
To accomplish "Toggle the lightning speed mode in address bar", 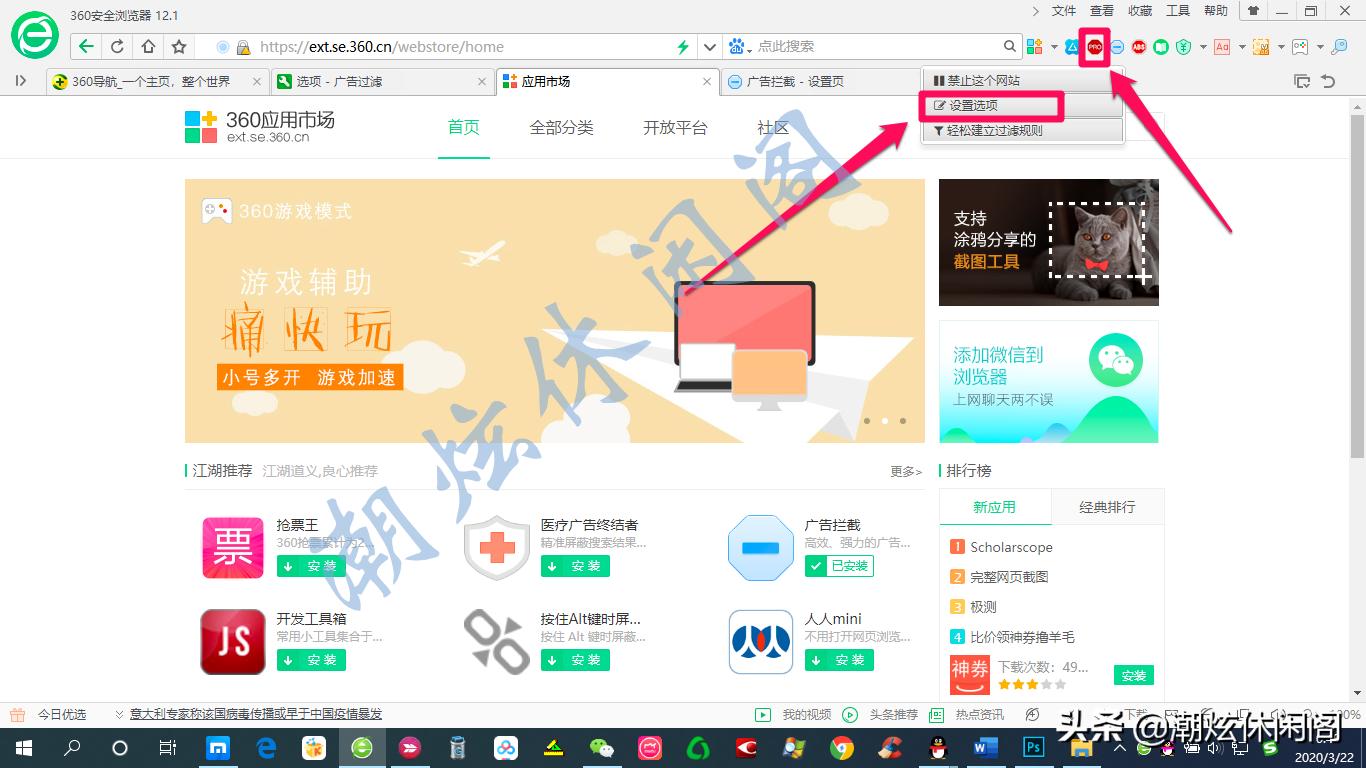I will [681, 46].
